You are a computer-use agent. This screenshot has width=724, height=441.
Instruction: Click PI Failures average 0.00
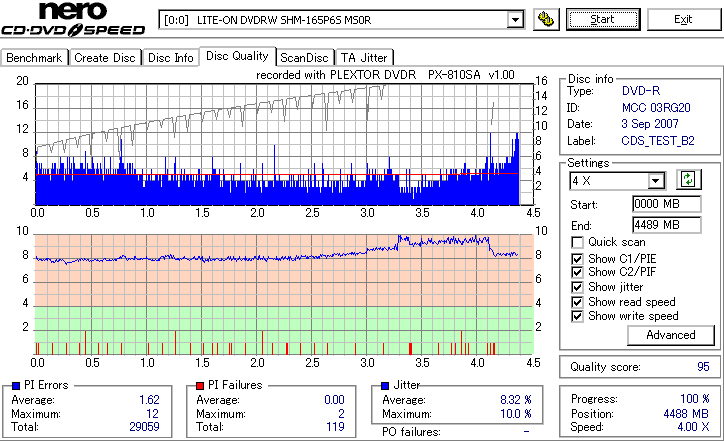[x=334, y=399]
